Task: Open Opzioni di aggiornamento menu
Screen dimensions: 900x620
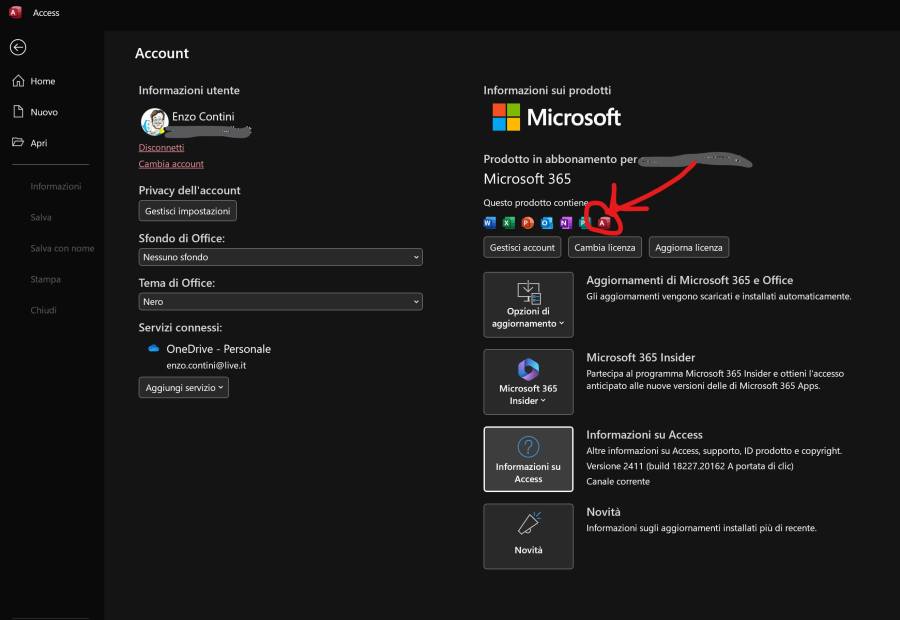Action: (528, 304)
